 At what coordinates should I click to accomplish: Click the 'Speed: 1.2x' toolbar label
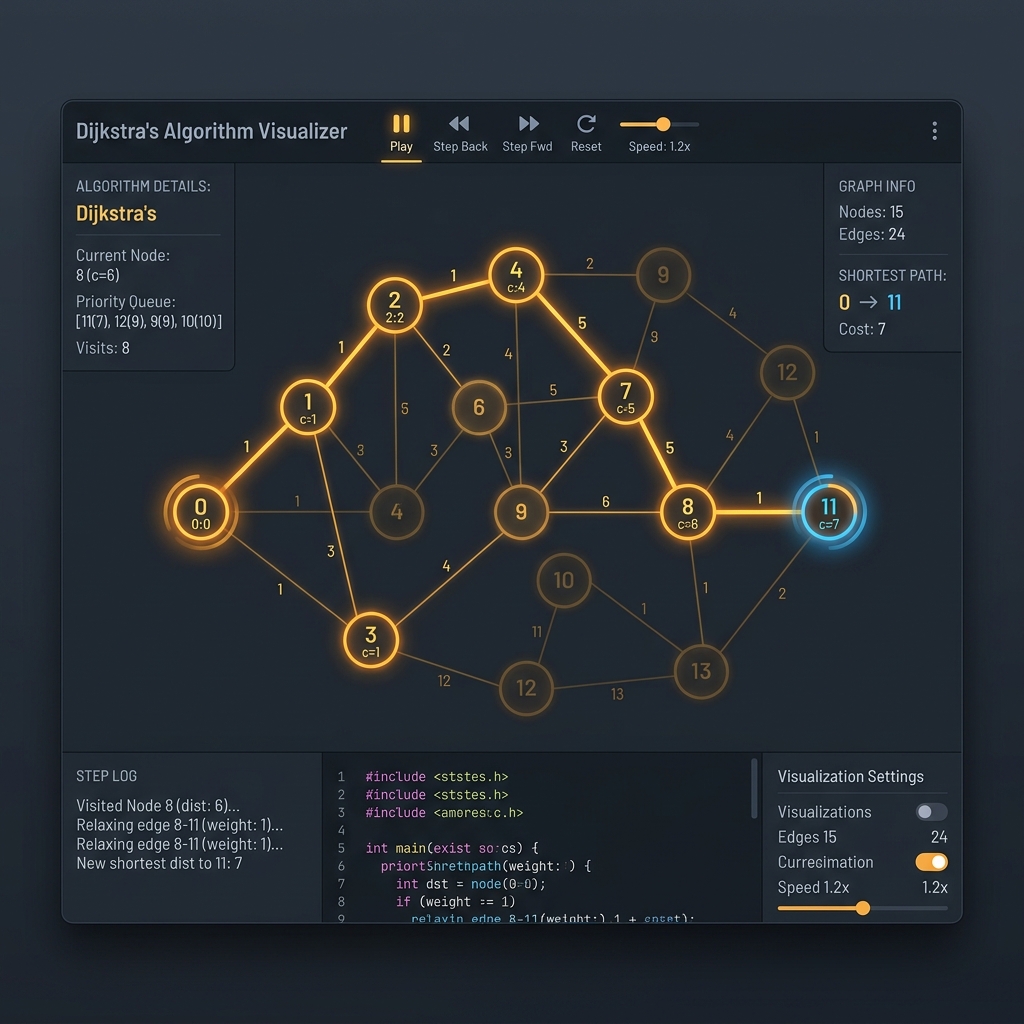[x=659, y=146]
